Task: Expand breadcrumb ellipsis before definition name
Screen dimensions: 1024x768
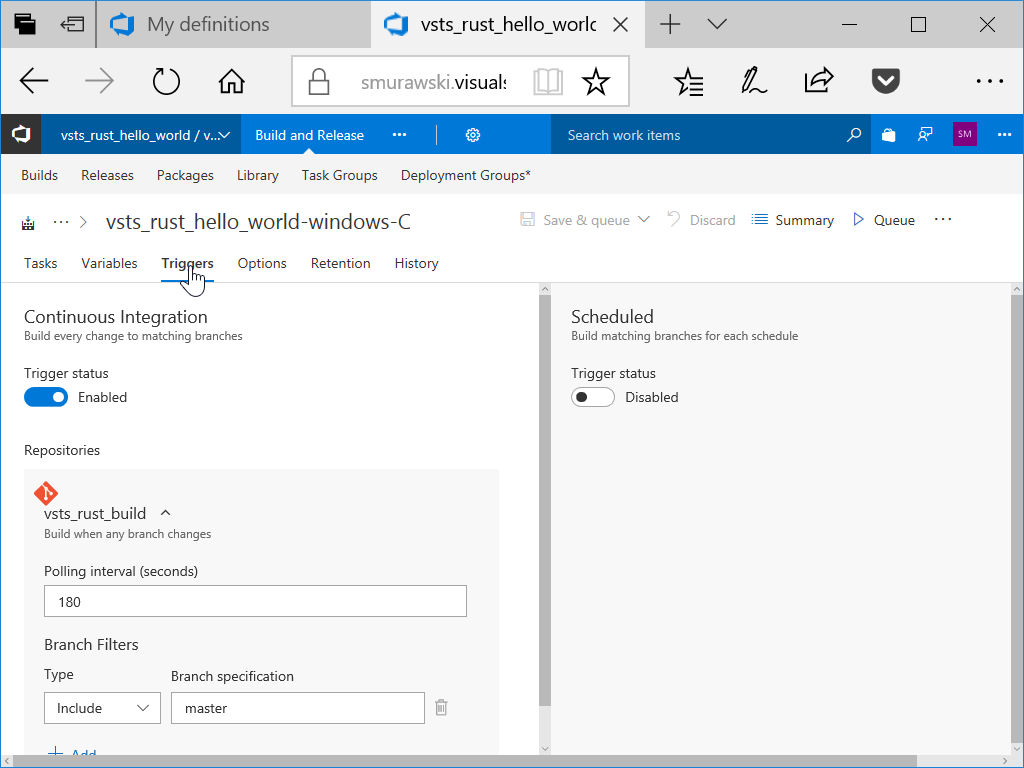Action: point(61,221)
